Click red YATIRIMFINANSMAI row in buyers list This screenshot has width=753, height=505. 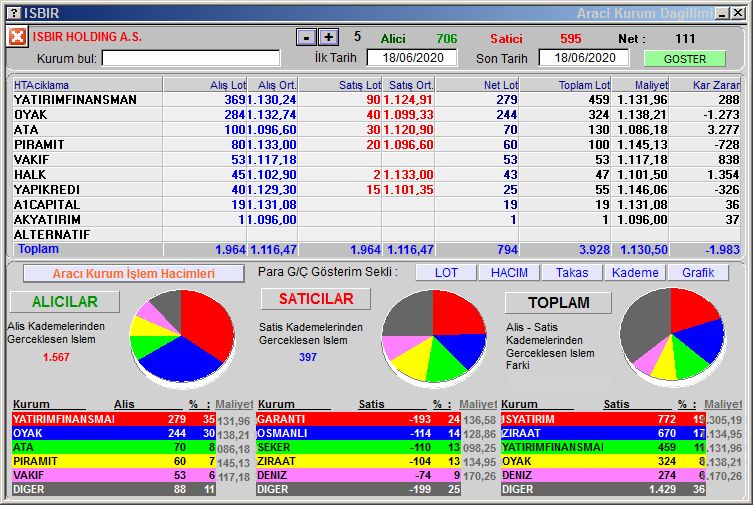point(114,419)
